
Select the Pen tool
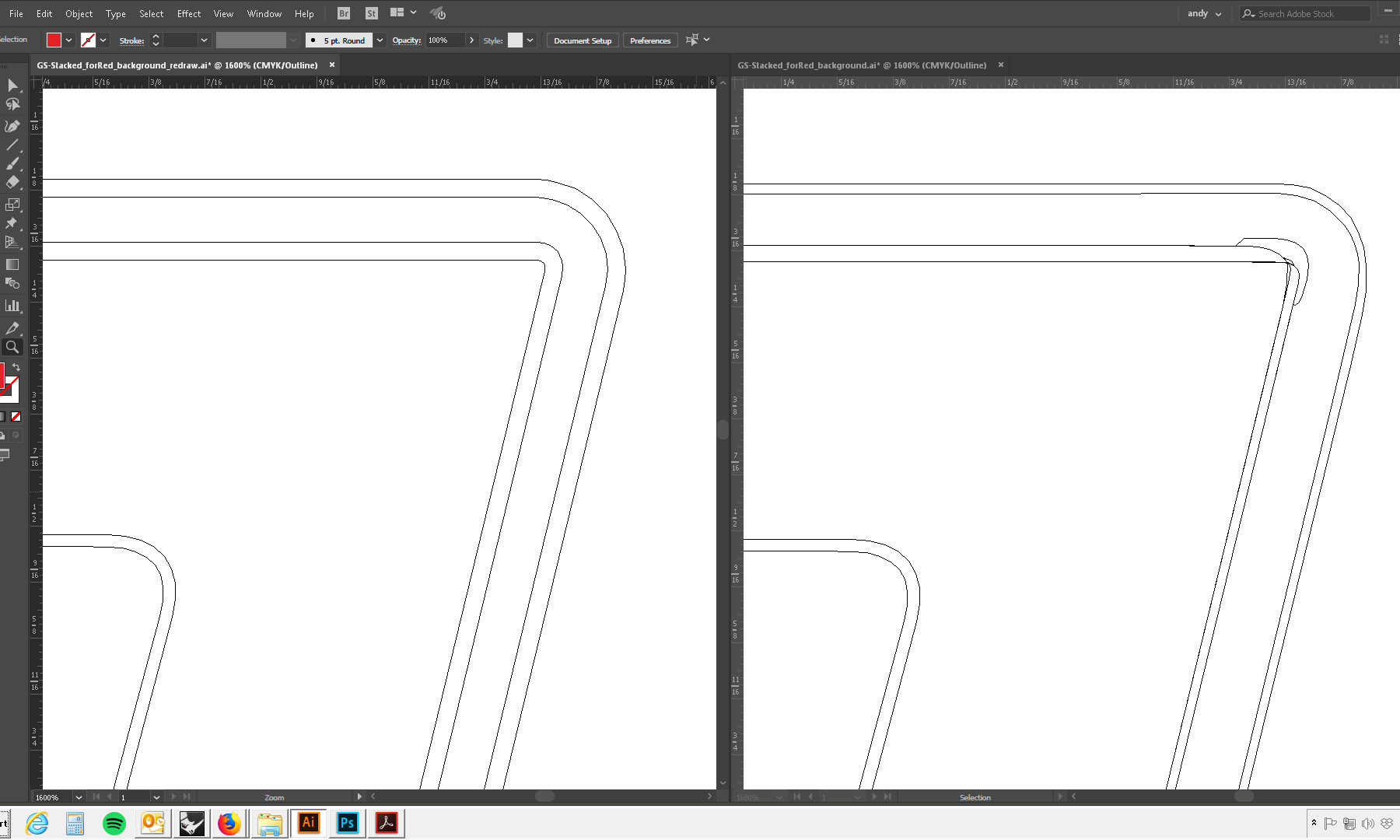click(x=12, y=125)
